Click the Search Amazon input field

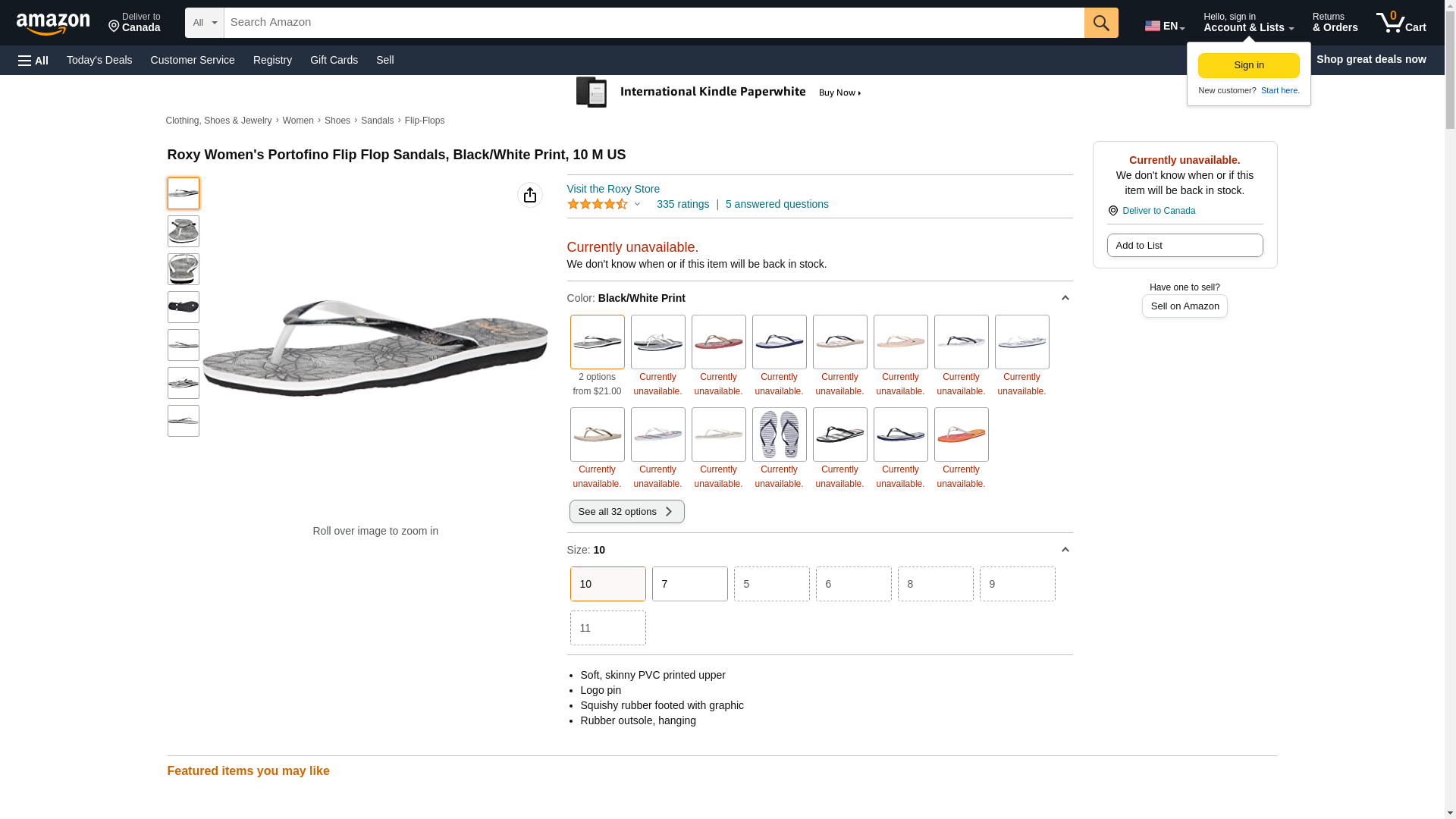(x=654, y=23)
